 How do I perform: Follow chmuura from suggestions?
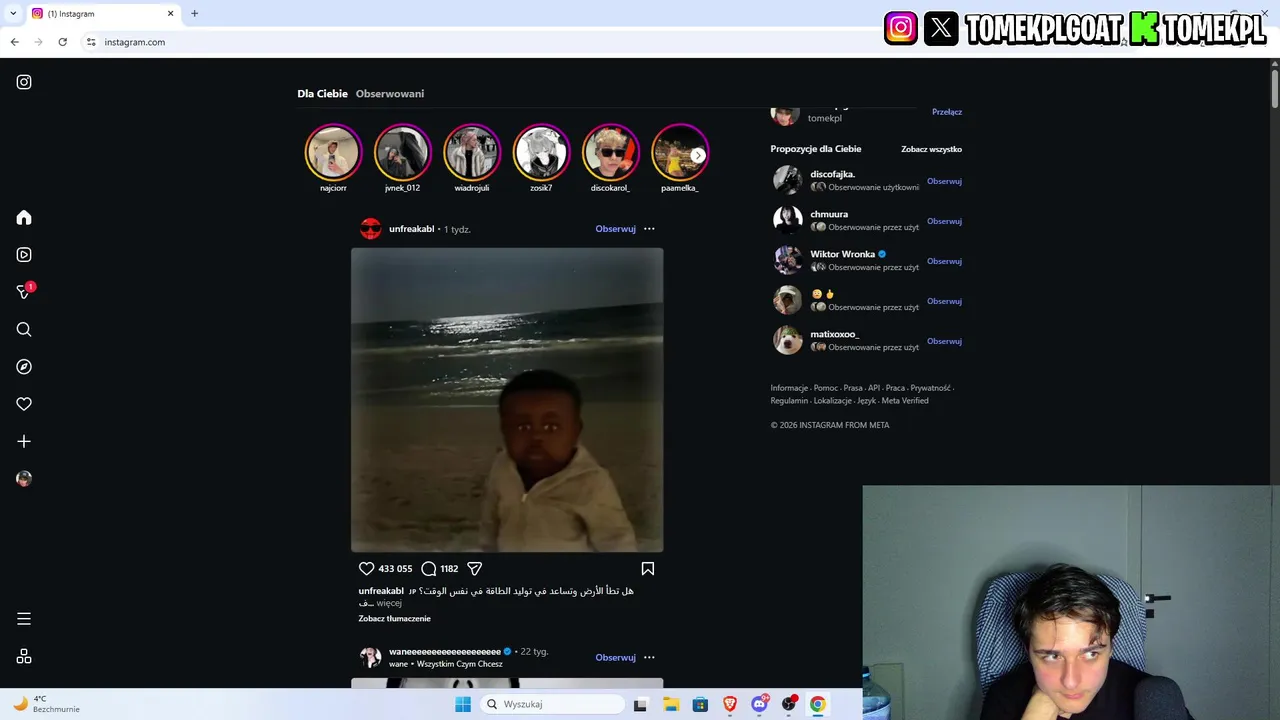(944, 221)
